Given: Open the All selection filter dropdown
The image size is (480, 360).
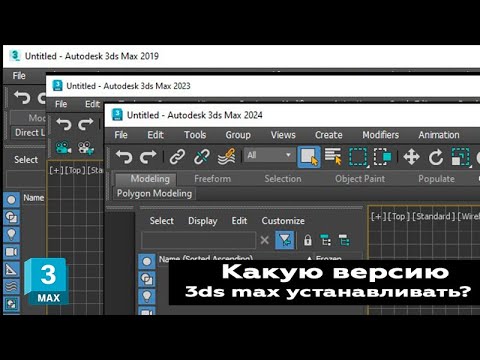Looking at the screenshot, I should (x=269, y=155).
